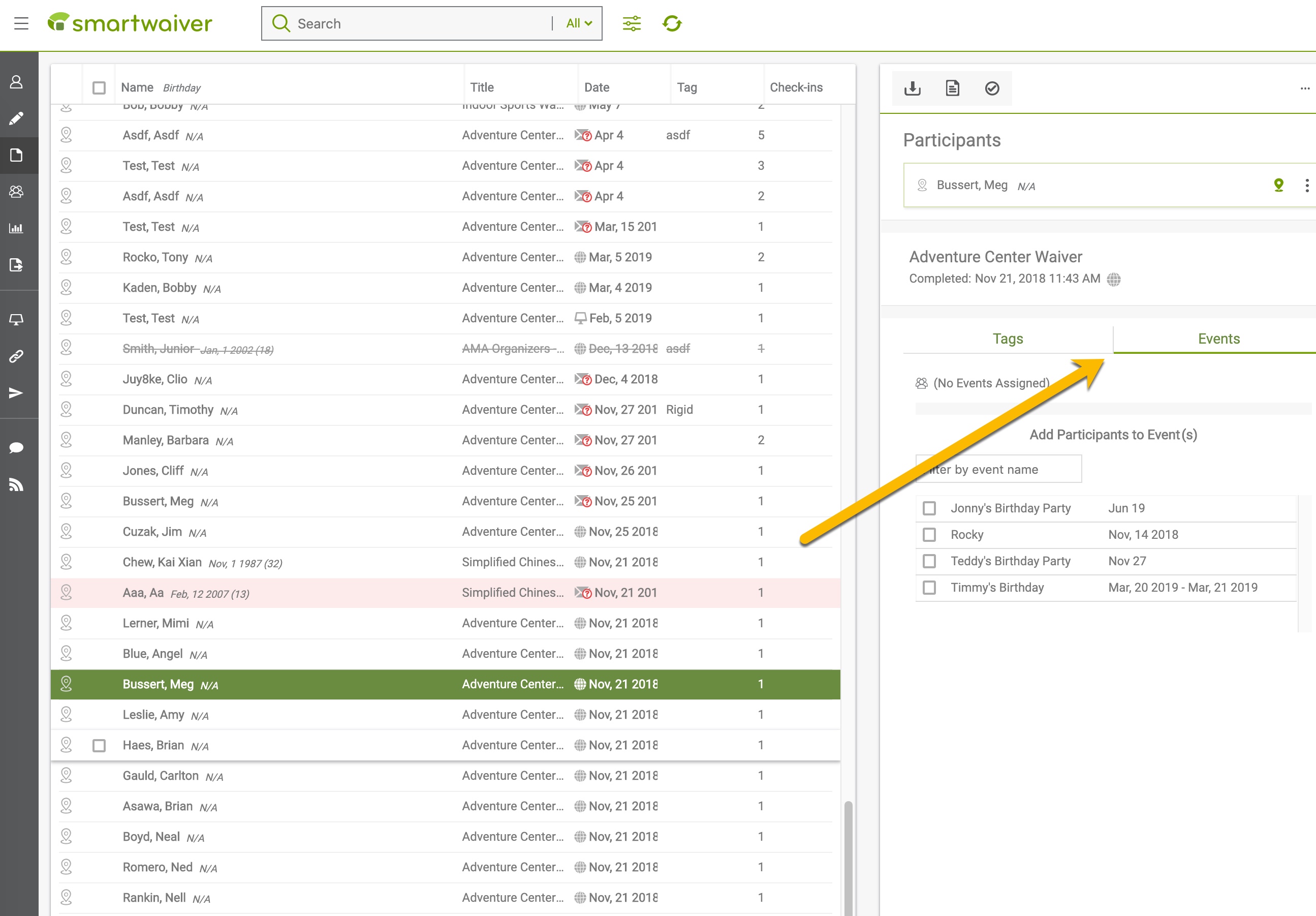Open the search filter options
The image size is (1316, 916).
[x=631, y=23]
